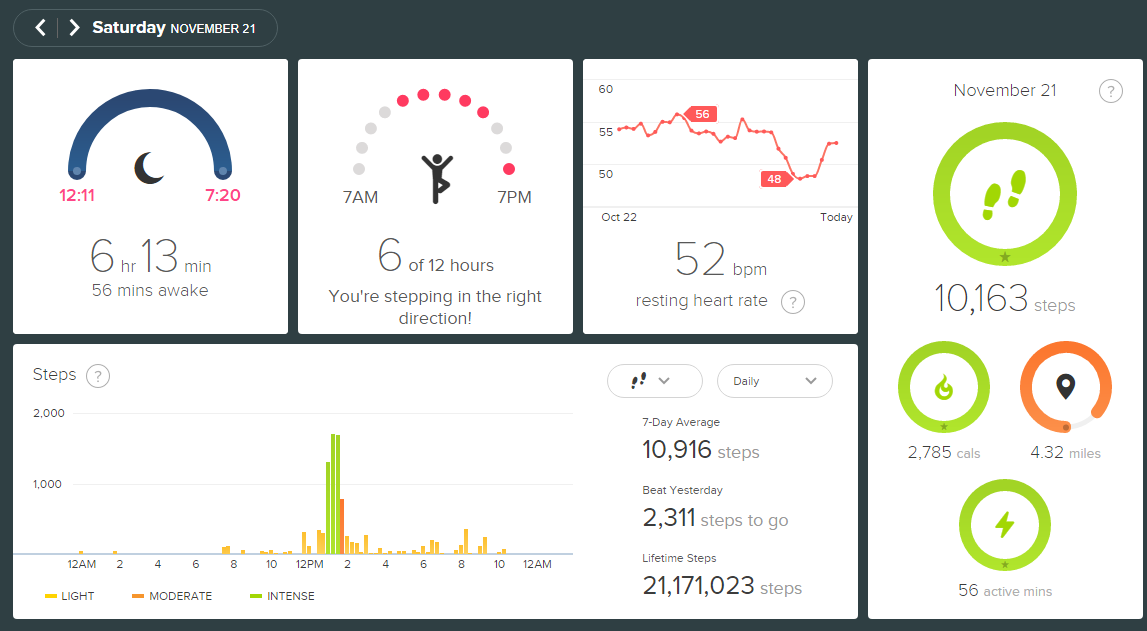Viewport: 1147px width, 631px height.
Task: Select the 48 bpm low marker
Action: click(x=775, y=178)
